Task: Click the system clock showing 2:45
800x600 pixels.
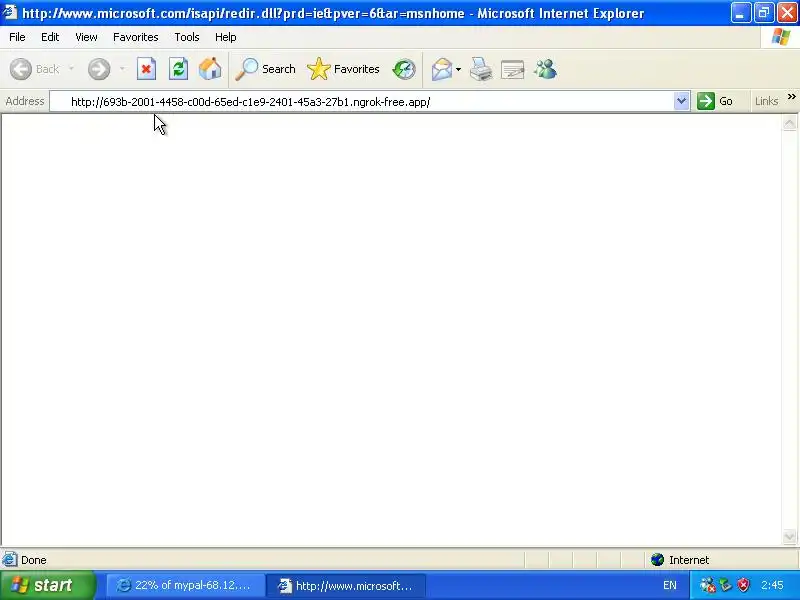Action: [x=772, y=585]
